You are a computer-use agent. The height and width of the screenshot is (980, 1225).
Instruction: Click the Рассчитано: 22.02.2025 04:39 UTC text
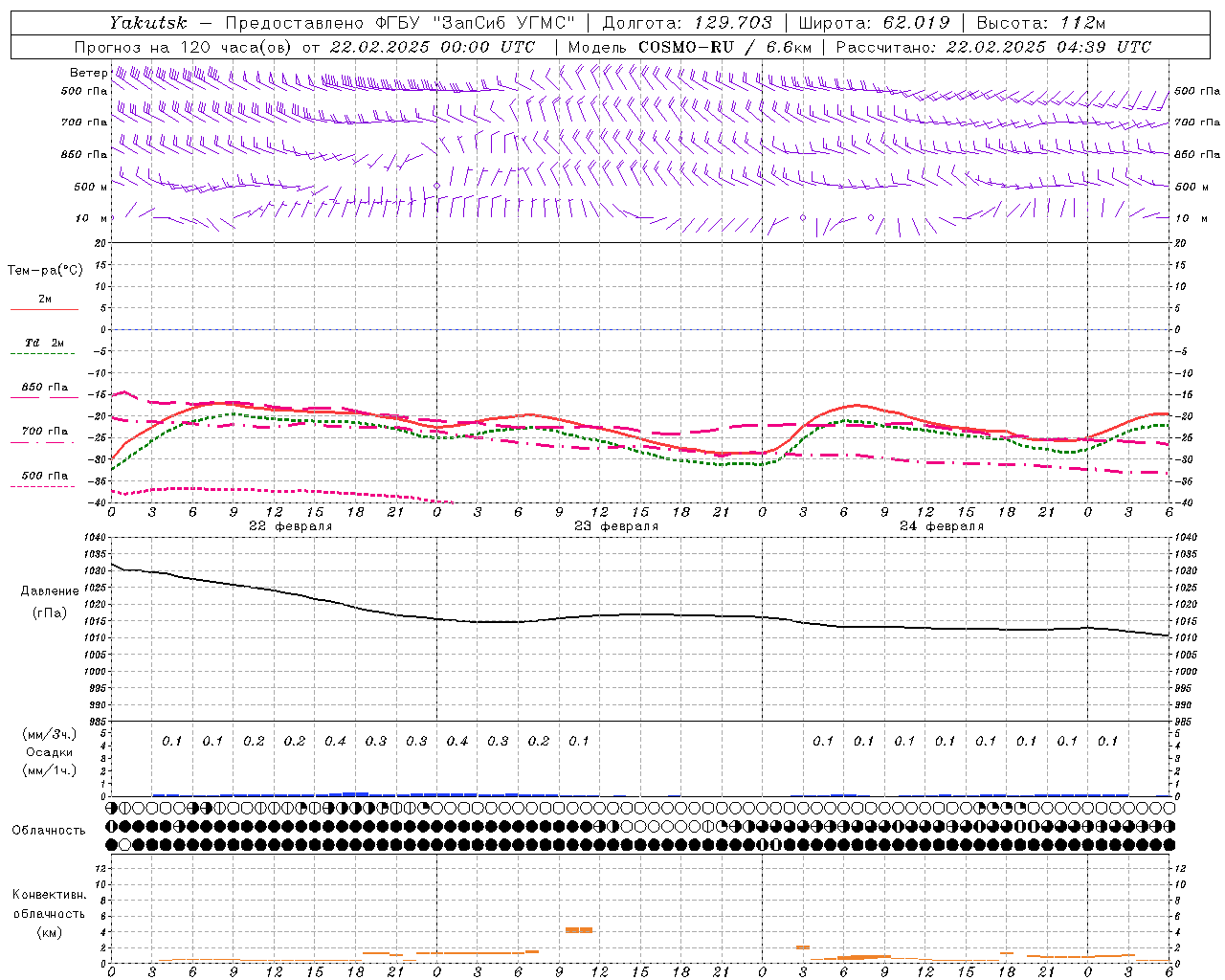click(993, 47)
